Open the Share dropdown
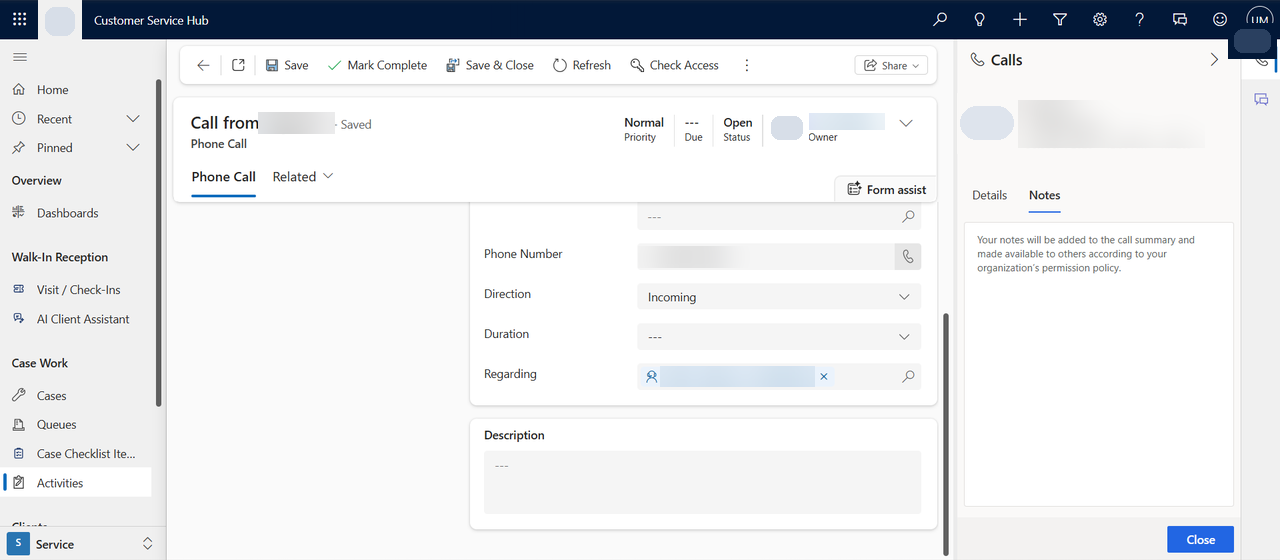The height and width of the screenshot is (560, 1280). pos(891,65)
